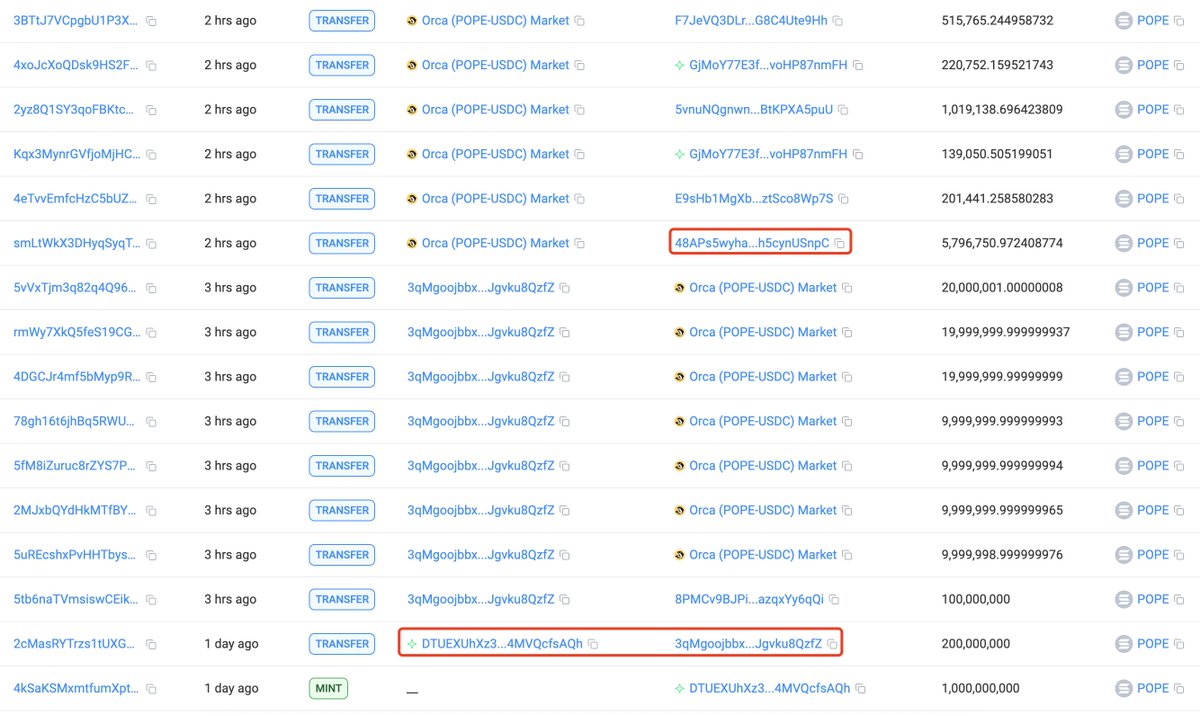Click the POPE token icon in the 1,000,000,000 row
Viewport: 1200px width, 715px height.
tap(1124, 688)
